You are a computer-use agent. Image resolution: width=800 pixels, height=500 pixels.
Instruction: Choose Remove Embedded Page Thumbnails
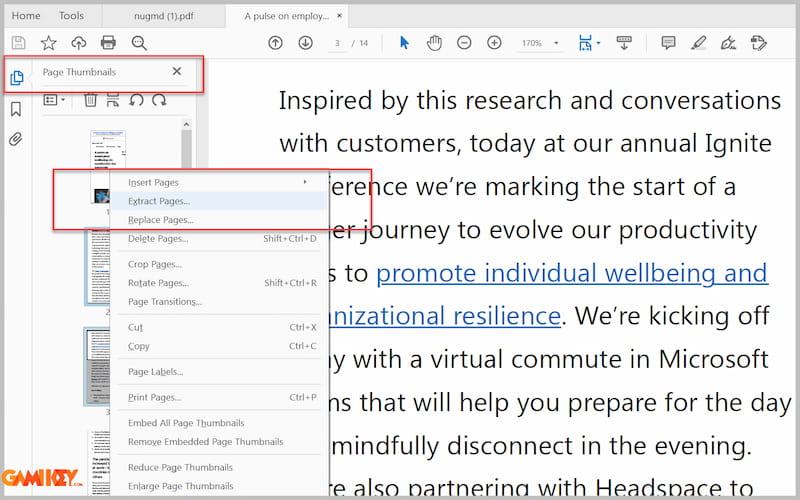[x=219, y=442]
